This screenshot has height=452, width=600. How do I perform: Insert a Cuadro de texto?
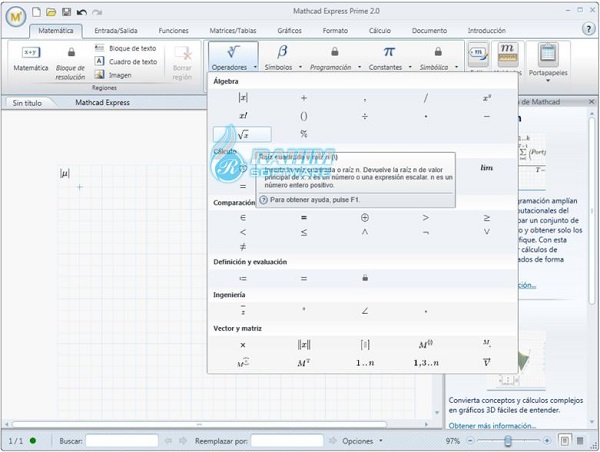coord(126,62)
